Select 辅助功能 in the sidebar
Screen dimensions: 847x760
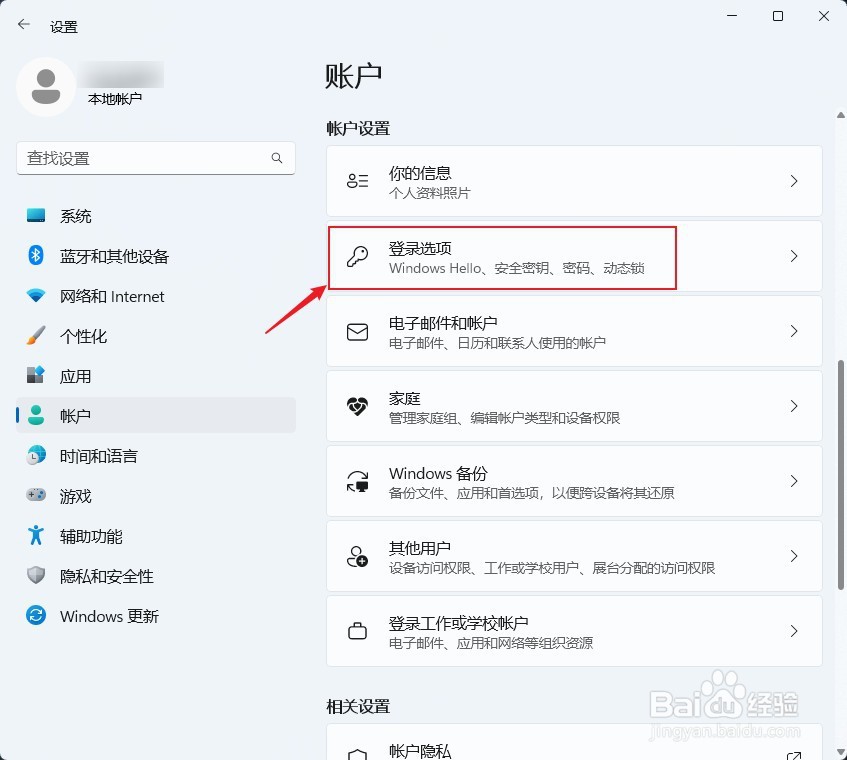pos(156,536)
